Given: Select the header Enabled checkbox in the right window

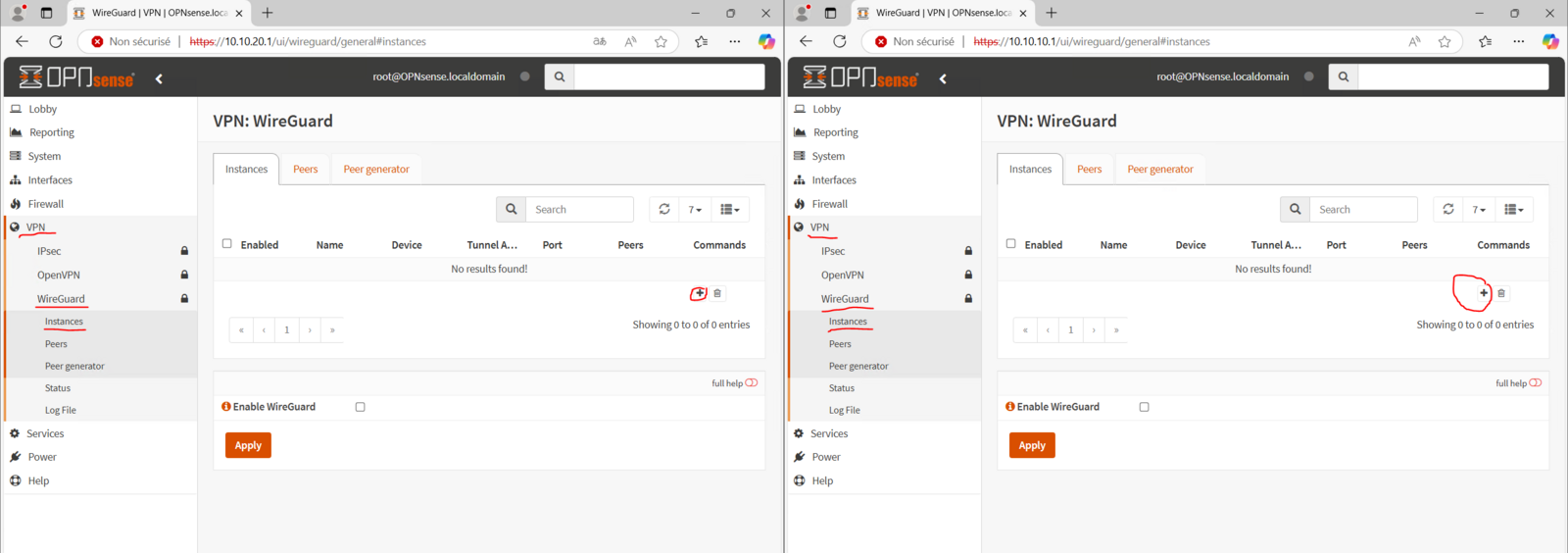Looking at the screenshot, I should click(x=1011, y=244).
